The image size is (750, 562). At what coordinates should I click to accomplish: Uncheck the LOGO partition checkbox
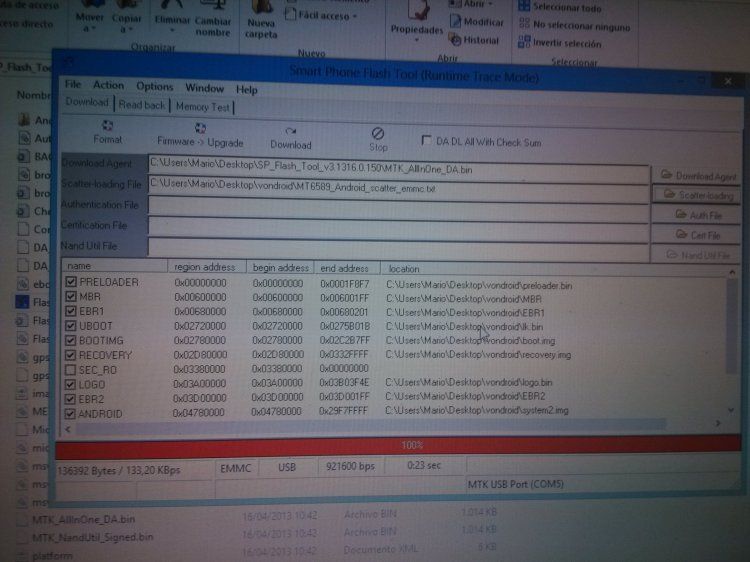(x=70, y=384)
